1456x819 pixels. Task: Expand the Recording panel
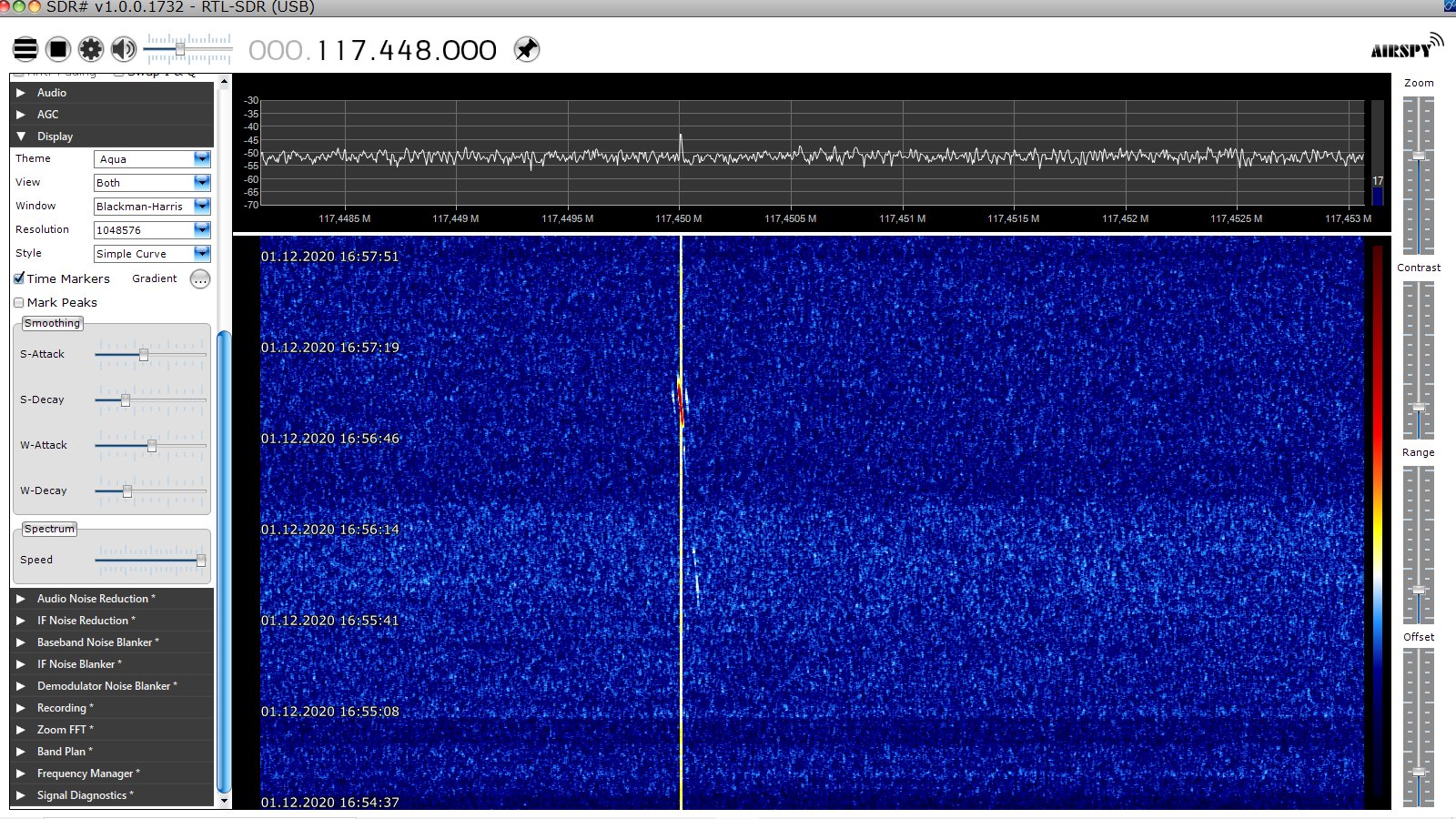[x=112, y=708]
